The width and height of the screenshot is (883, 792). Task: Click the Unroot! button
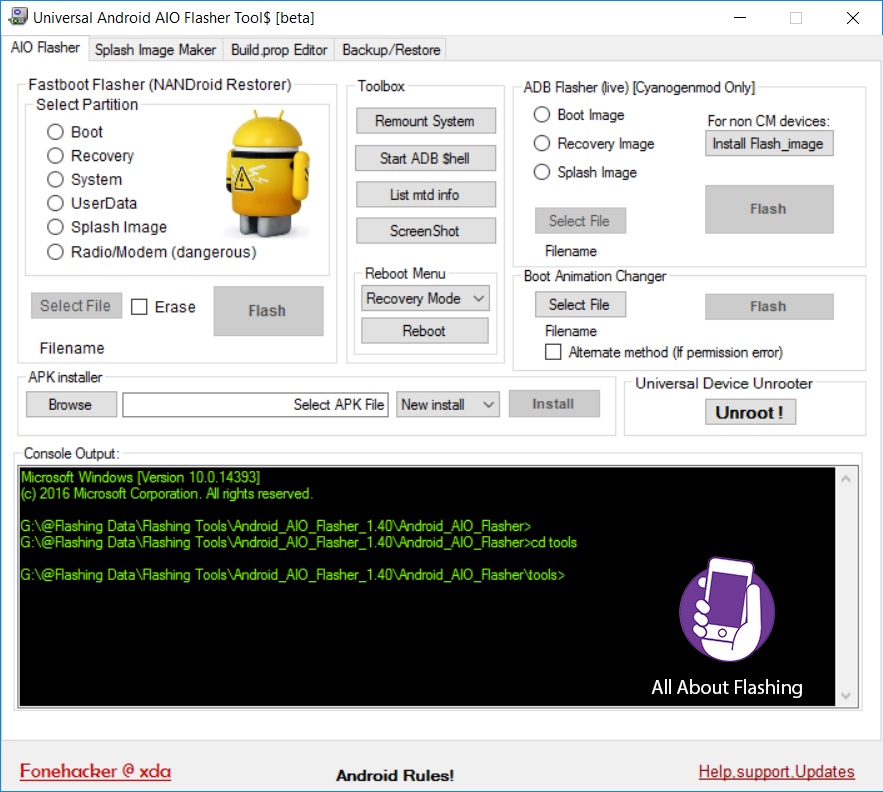[749, 411]
